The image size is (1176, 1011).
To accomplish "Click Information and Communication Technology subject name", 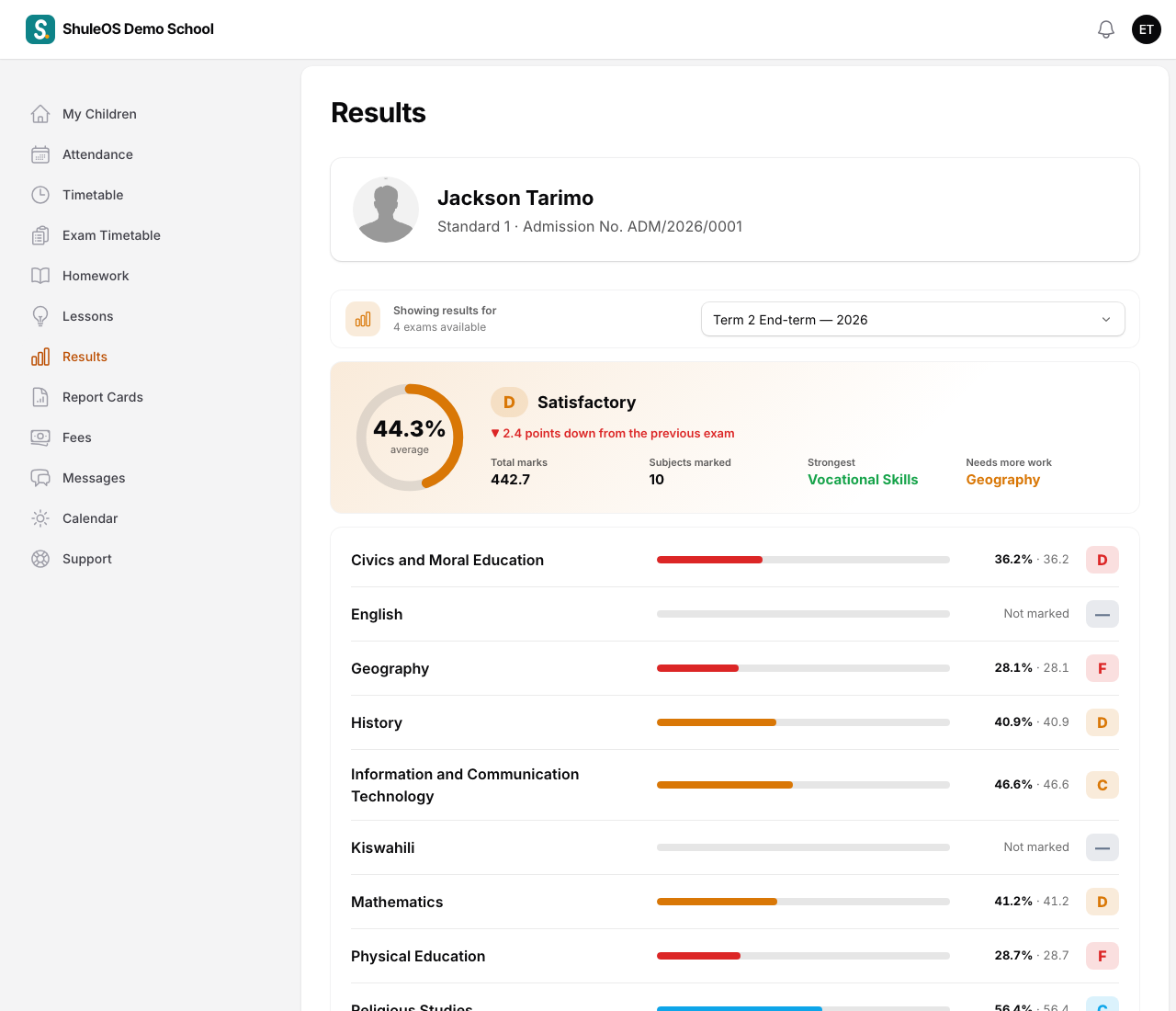I will click(x=465, y=785).
